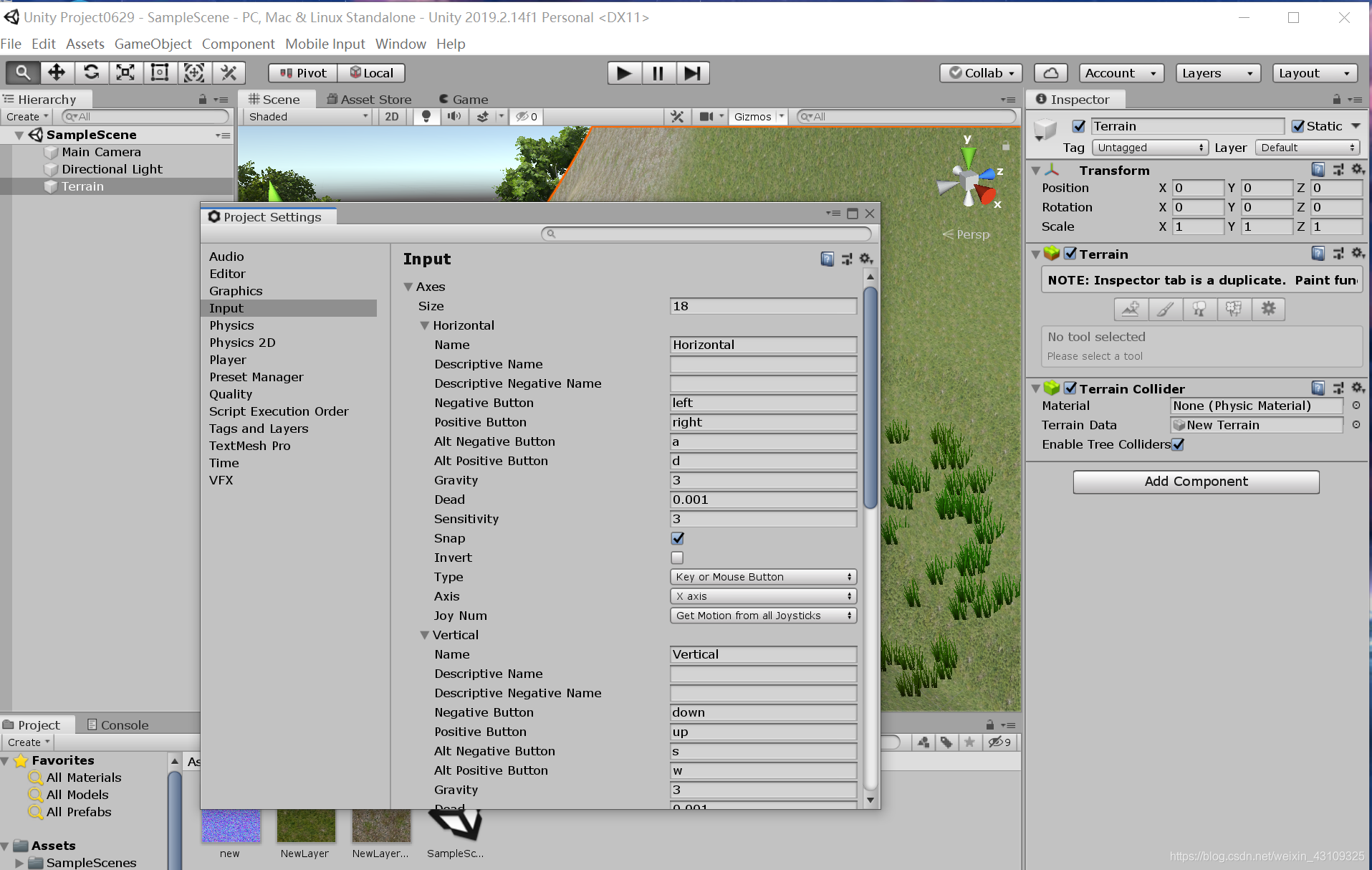Select Quality in Project Settings list
The height and width of the screenshot is (870, 1372).
(x=231, y=394)
